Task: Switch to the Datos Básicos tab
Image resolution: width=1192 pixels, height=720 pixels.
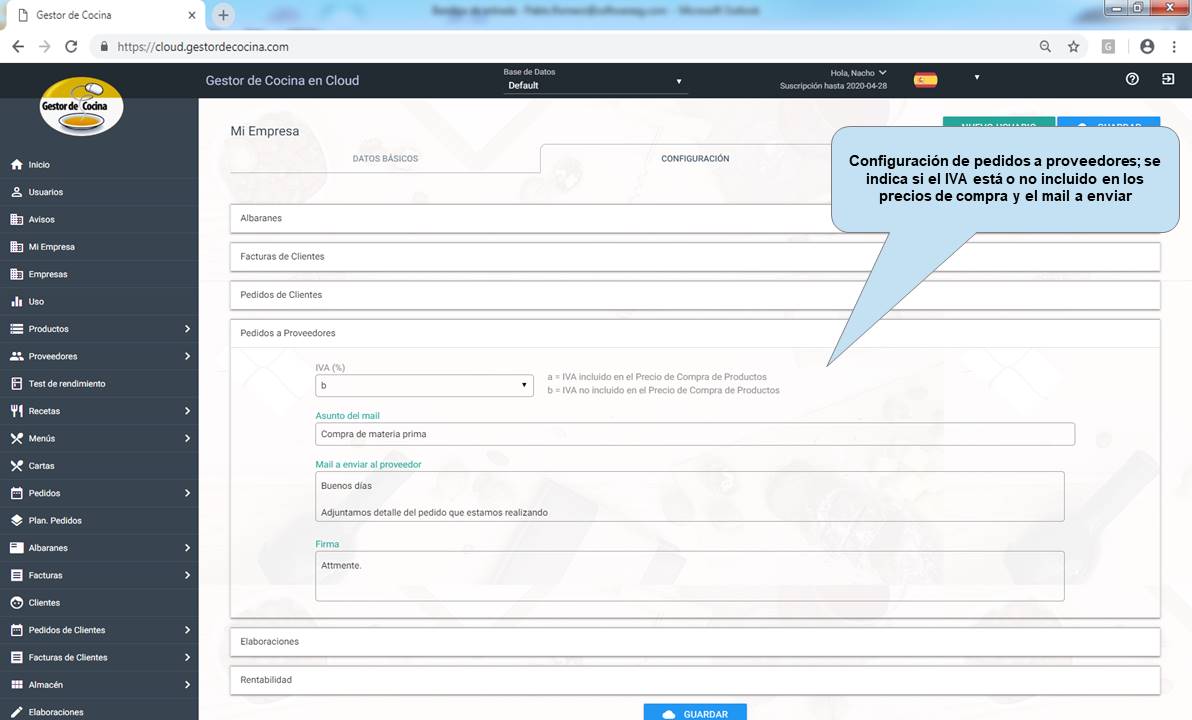Action: (385, 159)
